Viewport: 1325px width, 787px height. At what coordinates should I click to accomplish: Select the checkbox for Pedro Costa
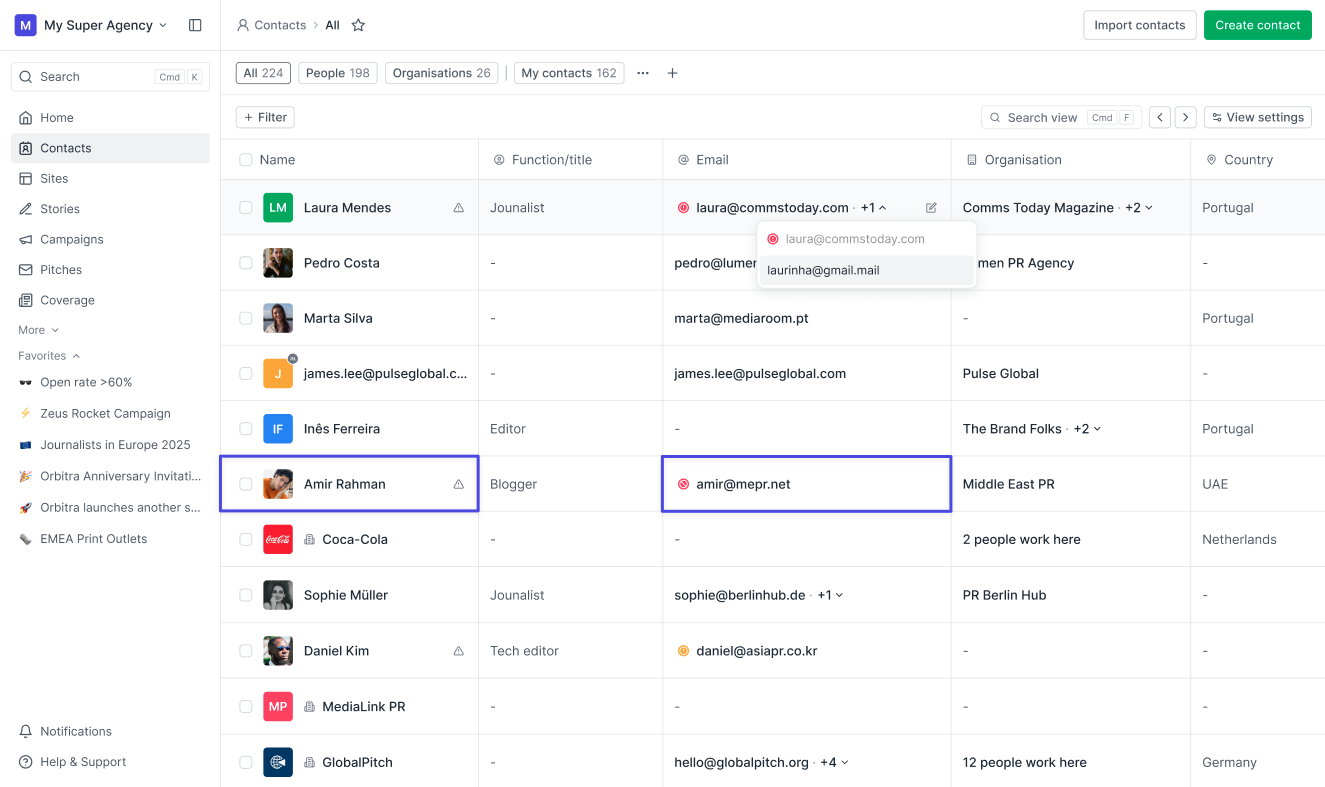[246, 263]
